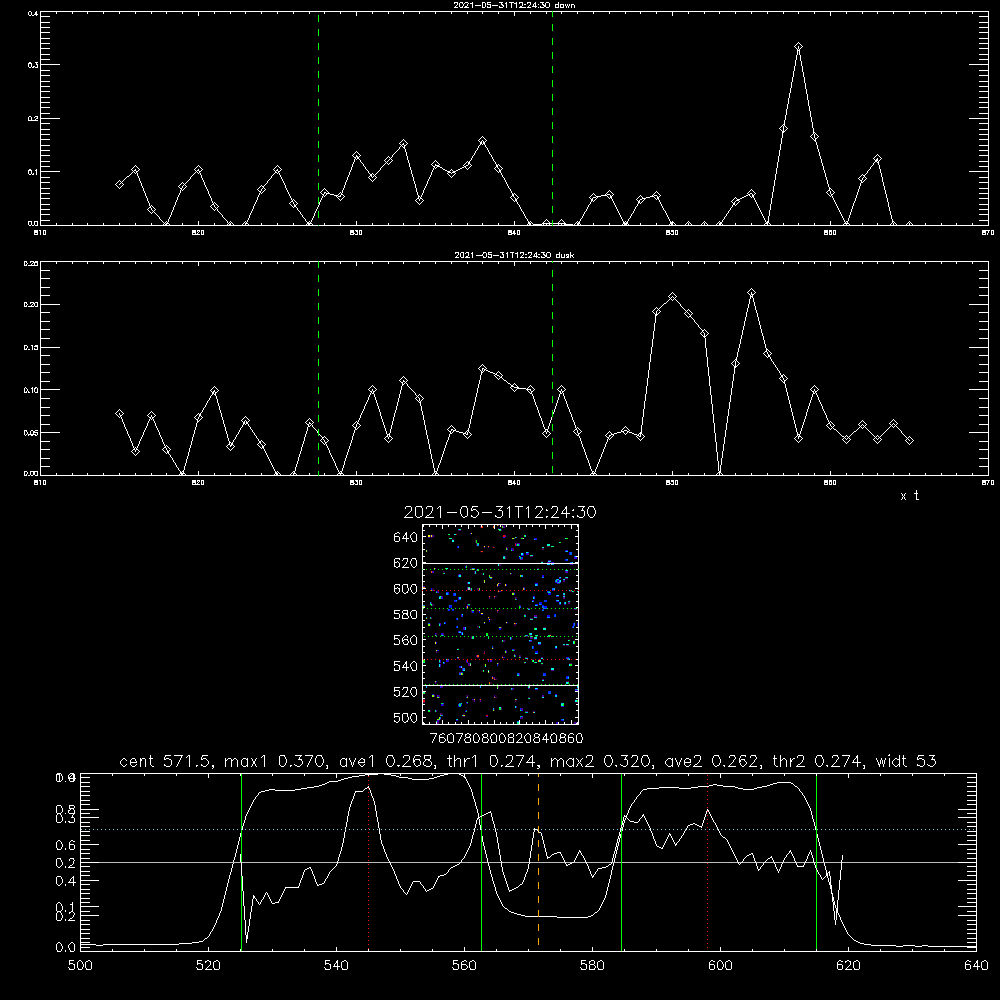
Task: Click the lower white horizontal line in image
Action: 500,686
